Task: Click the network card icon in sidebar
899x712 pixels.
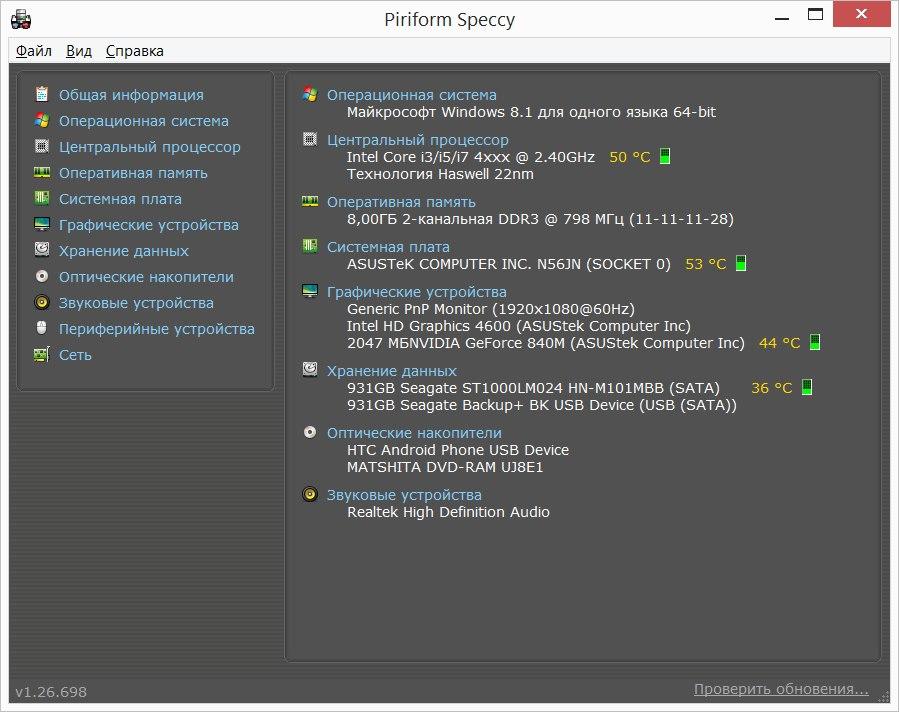Action: (42, 355)
